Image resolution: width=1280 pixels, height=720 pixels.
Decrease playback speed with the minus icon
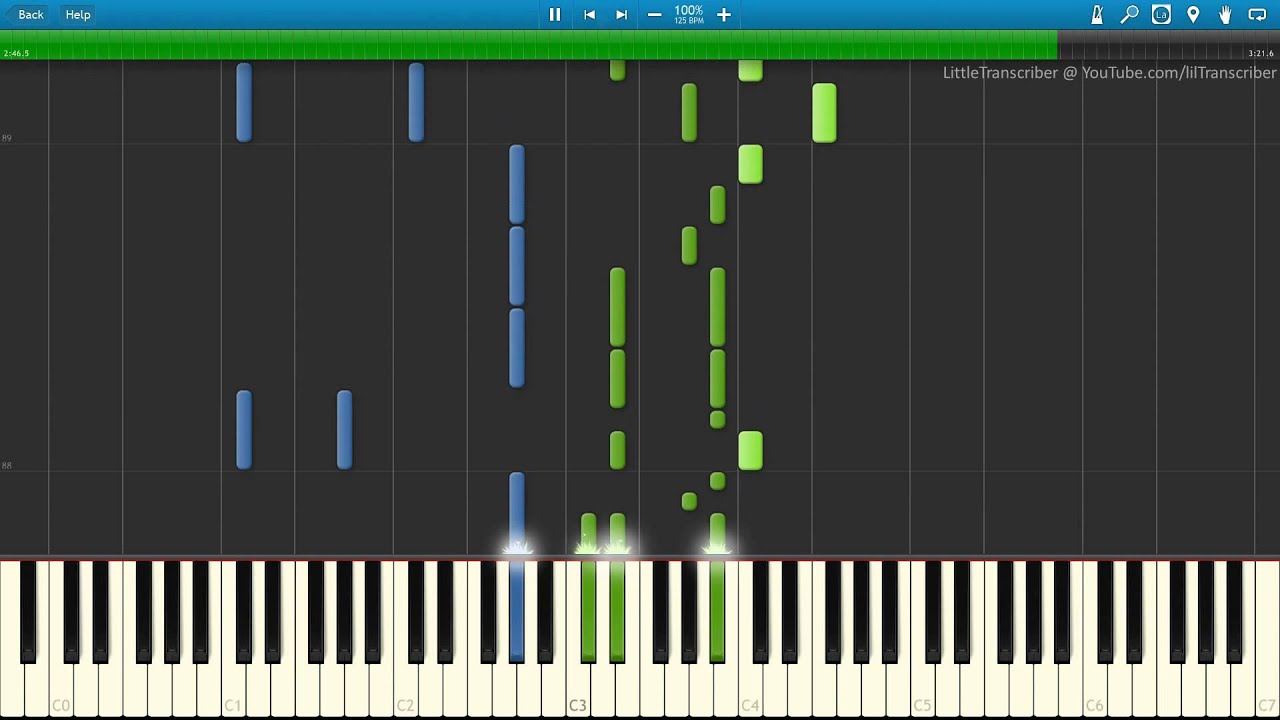654,14
